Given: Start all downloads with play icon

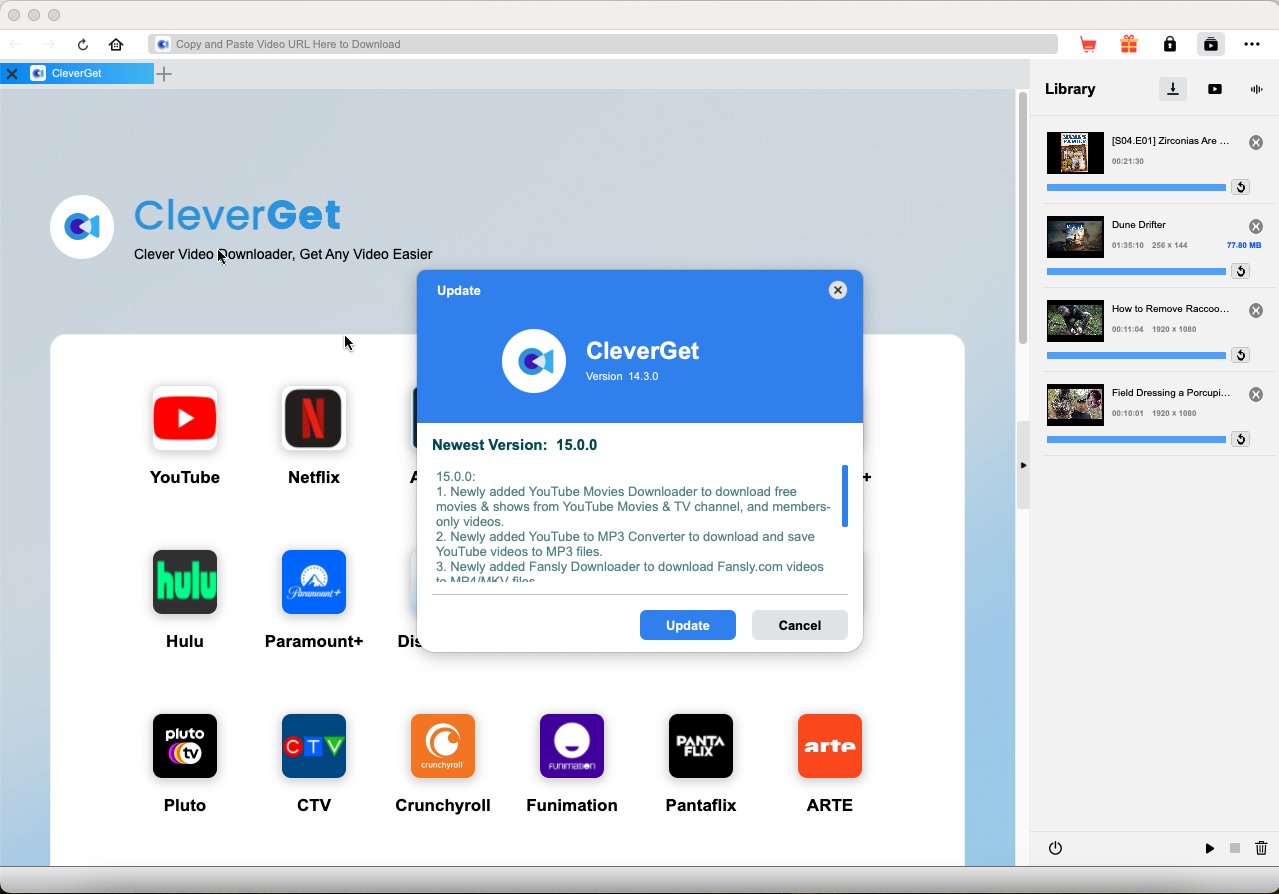Looking at the screenshot, I should coord(1209,848).
